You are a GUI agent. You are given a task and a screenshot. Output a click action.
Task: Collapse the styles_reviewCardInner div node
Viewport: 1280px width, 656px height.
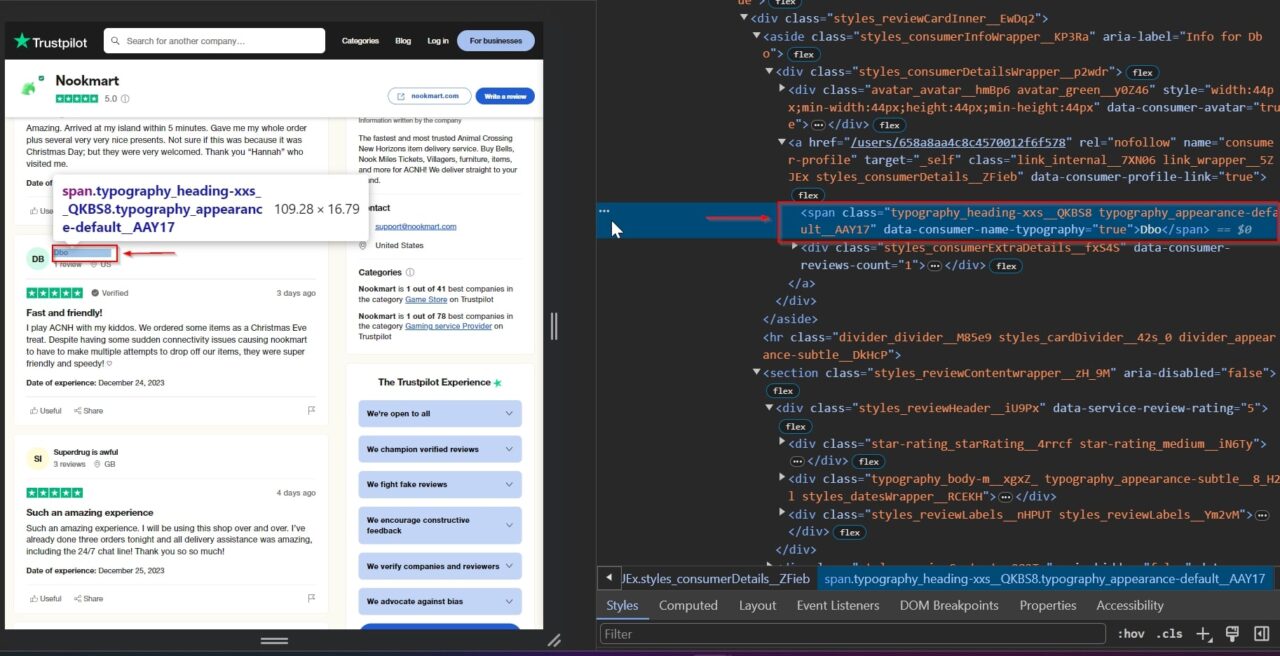tap(744, 18)
